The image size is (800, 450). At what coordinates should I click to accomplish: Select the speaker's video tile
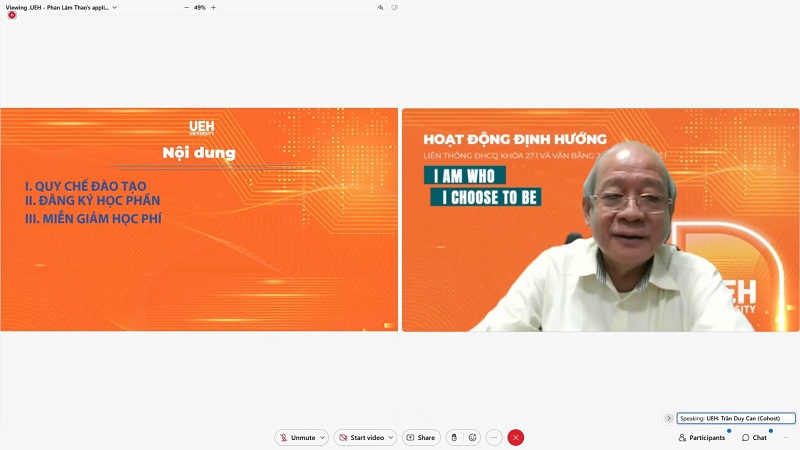coord(601,220)
